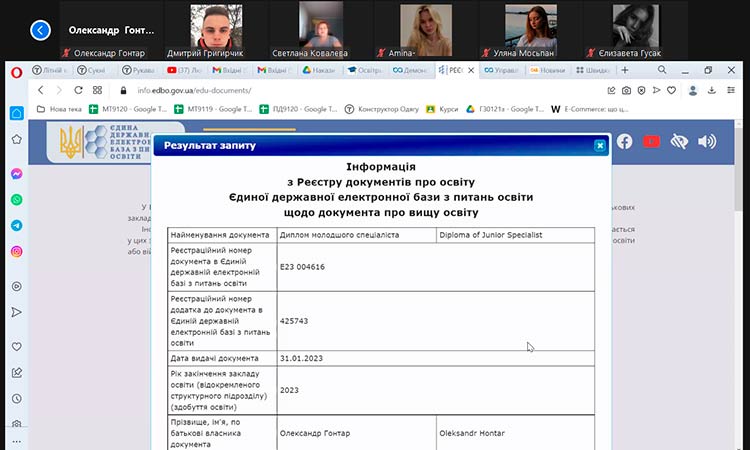Open the Easy Setup menu
The width and height of the screenshot is (750, 450).
click(x=733, y=90)
